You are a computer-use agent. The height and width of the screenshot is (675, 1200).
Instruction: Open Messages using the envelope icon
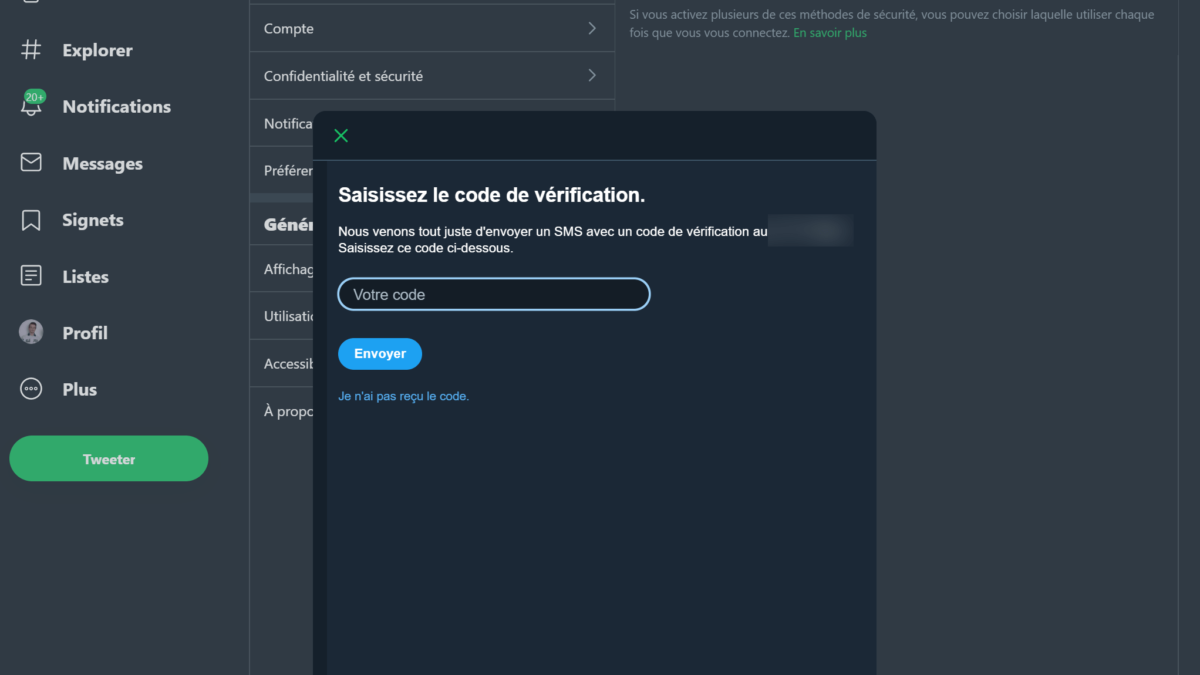tap(31, 162)
